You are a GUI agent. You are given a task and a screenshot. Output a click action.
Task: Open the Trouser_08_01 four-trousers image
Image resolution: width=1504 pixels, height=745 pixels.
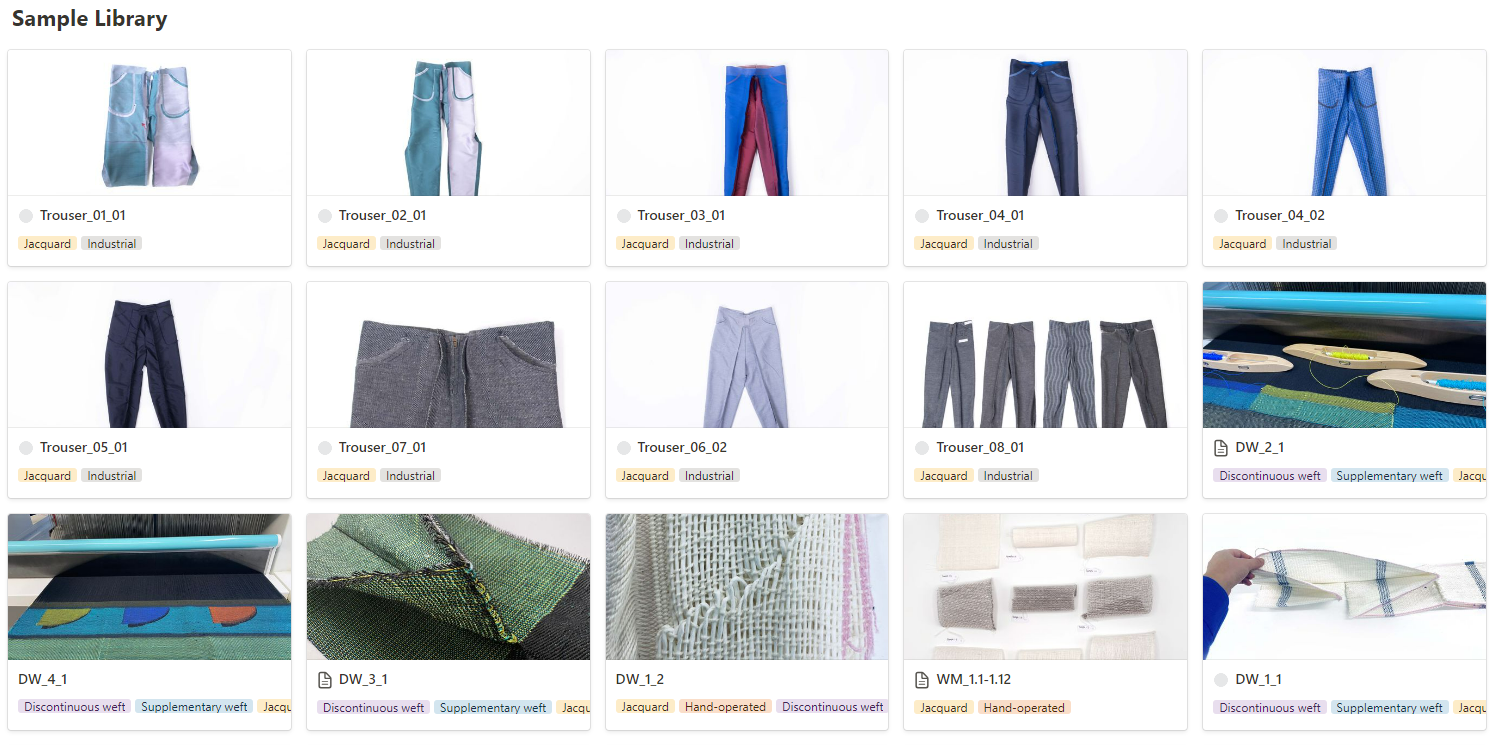tap(1045, 355)
